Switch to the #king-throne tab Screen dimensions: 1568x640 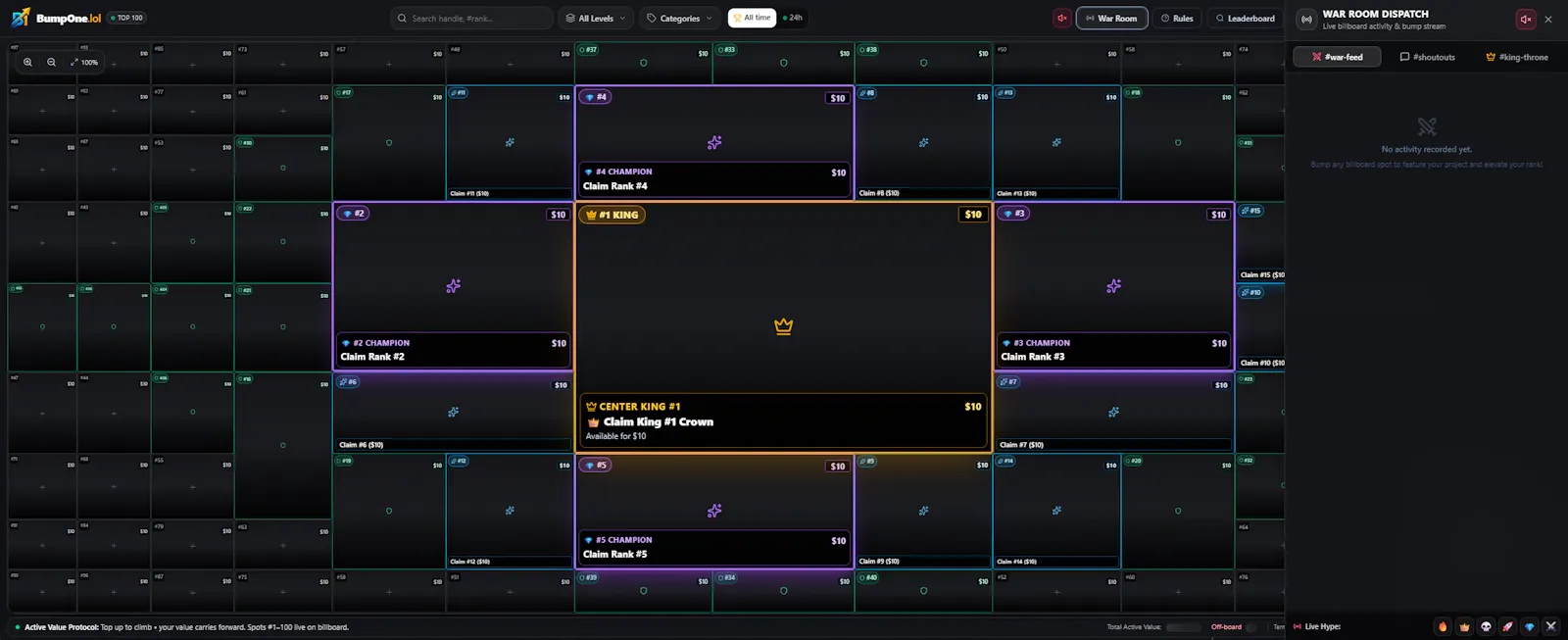click(x=1517, y=57)
